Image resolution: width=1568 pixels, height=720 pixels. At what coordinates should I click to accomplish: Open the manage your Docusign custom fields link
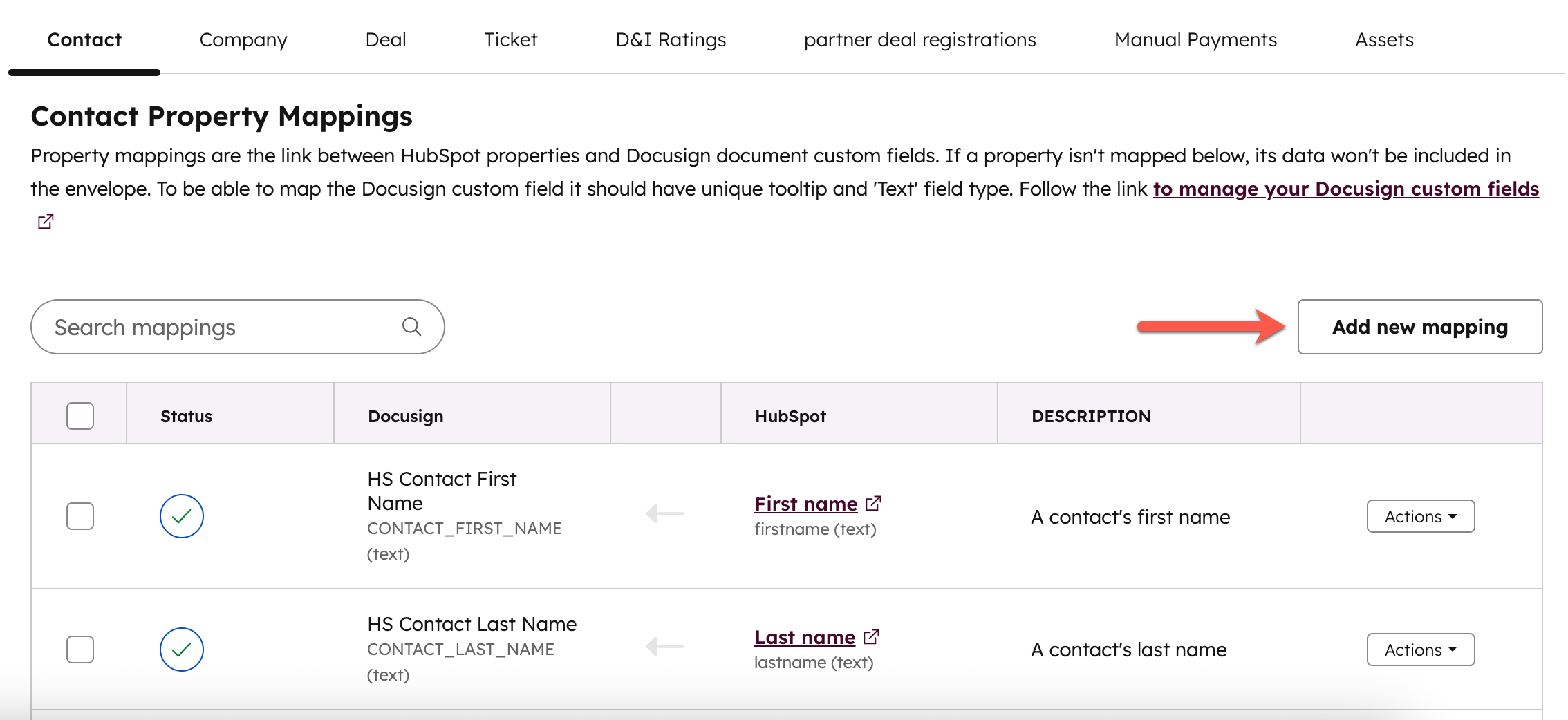(1347, 189)
